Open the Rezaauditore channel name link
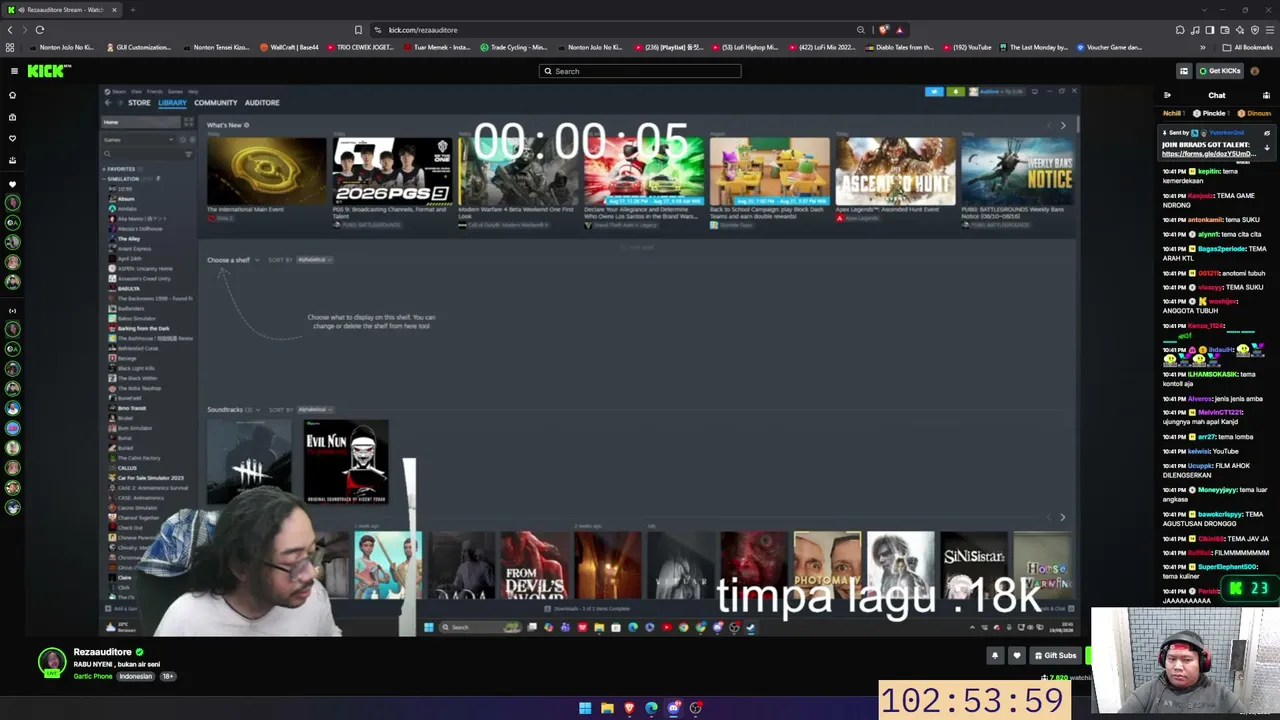 [102, 652]
